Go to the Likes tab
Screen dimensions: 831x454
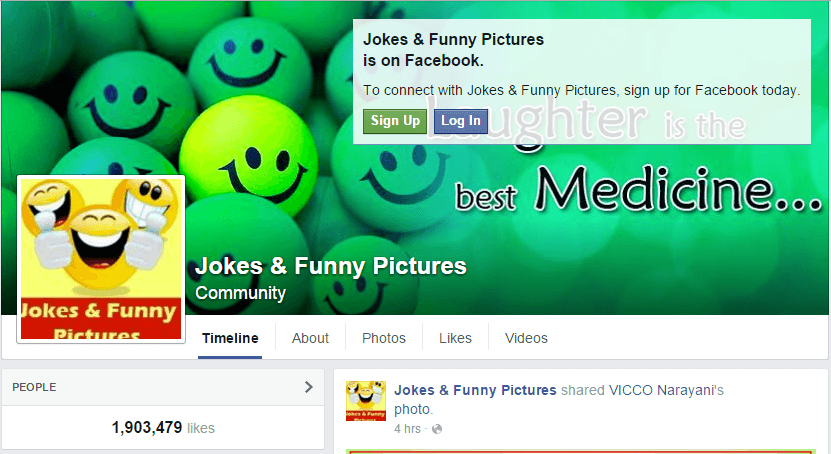click(455, 338)
